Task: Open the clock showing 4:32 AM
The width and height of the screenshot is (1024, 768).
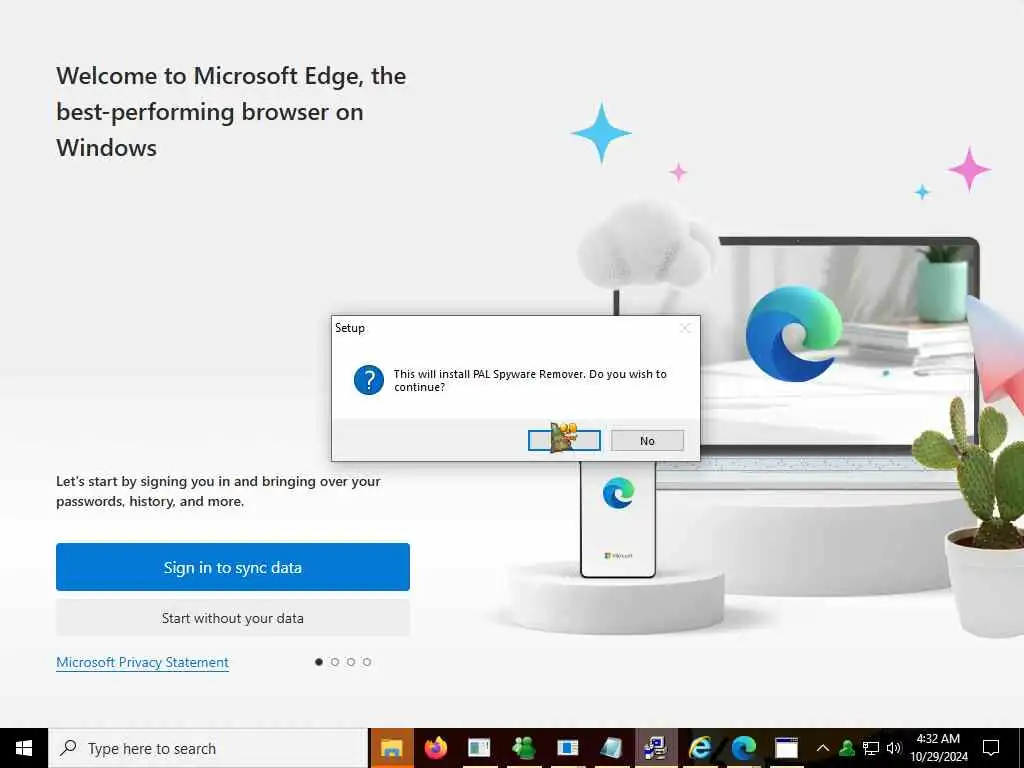Action: tap(938, 748)
